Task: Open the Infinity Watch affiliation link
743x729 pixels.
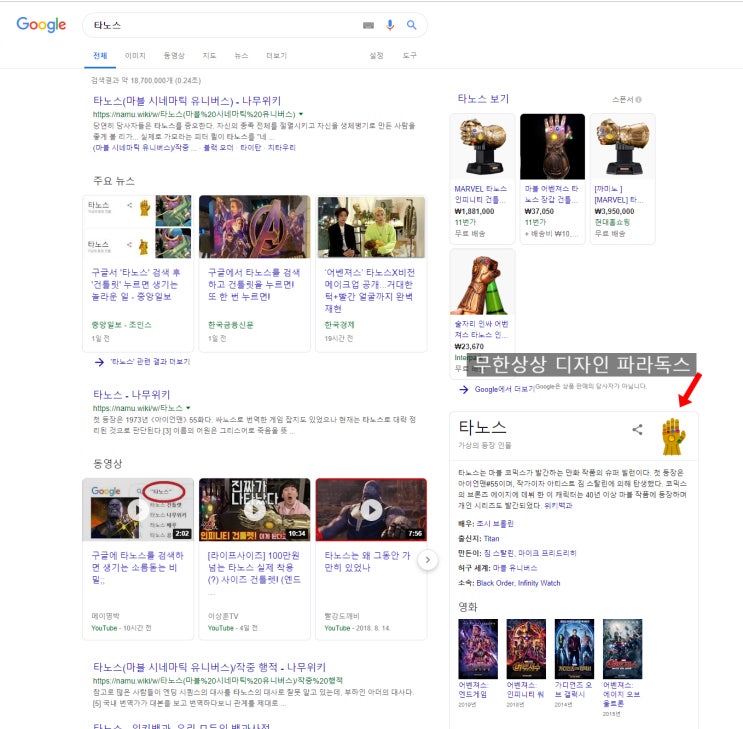Action: pos(539,583)
